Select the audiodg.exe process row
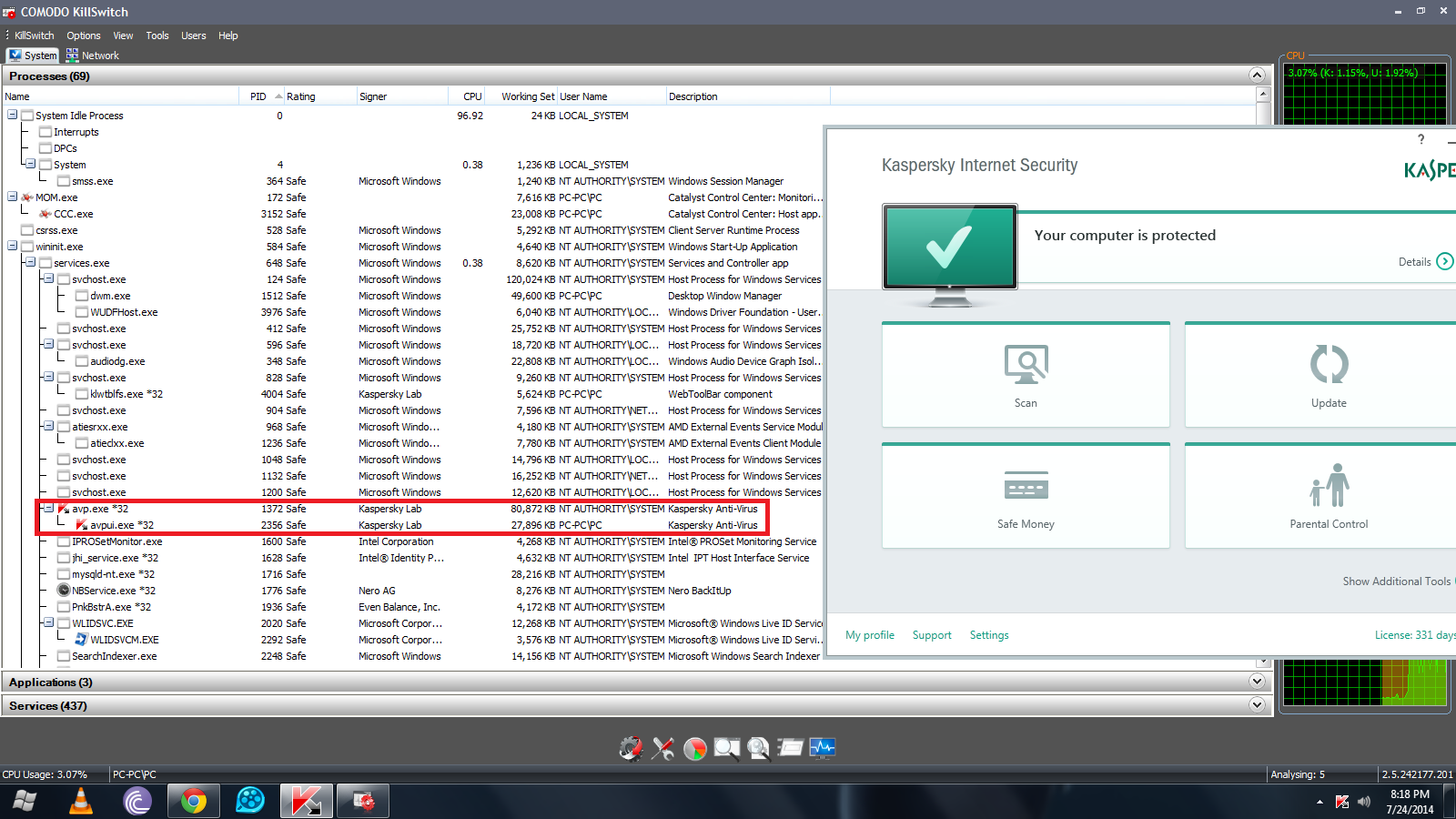Image resolution: width=1456 pixels, height=819 pixels. [411, 361]
